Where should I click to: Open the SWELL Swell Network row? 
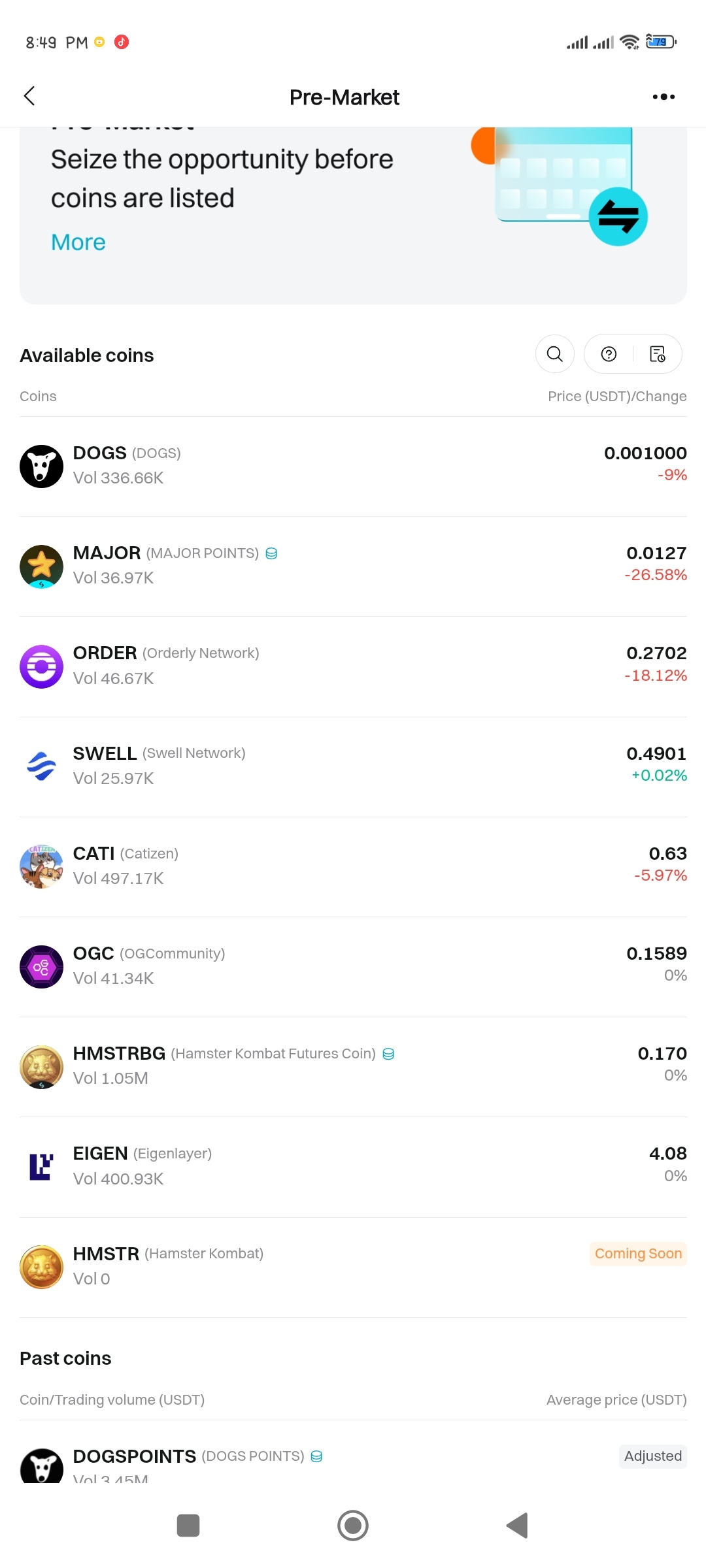[353, 767]
